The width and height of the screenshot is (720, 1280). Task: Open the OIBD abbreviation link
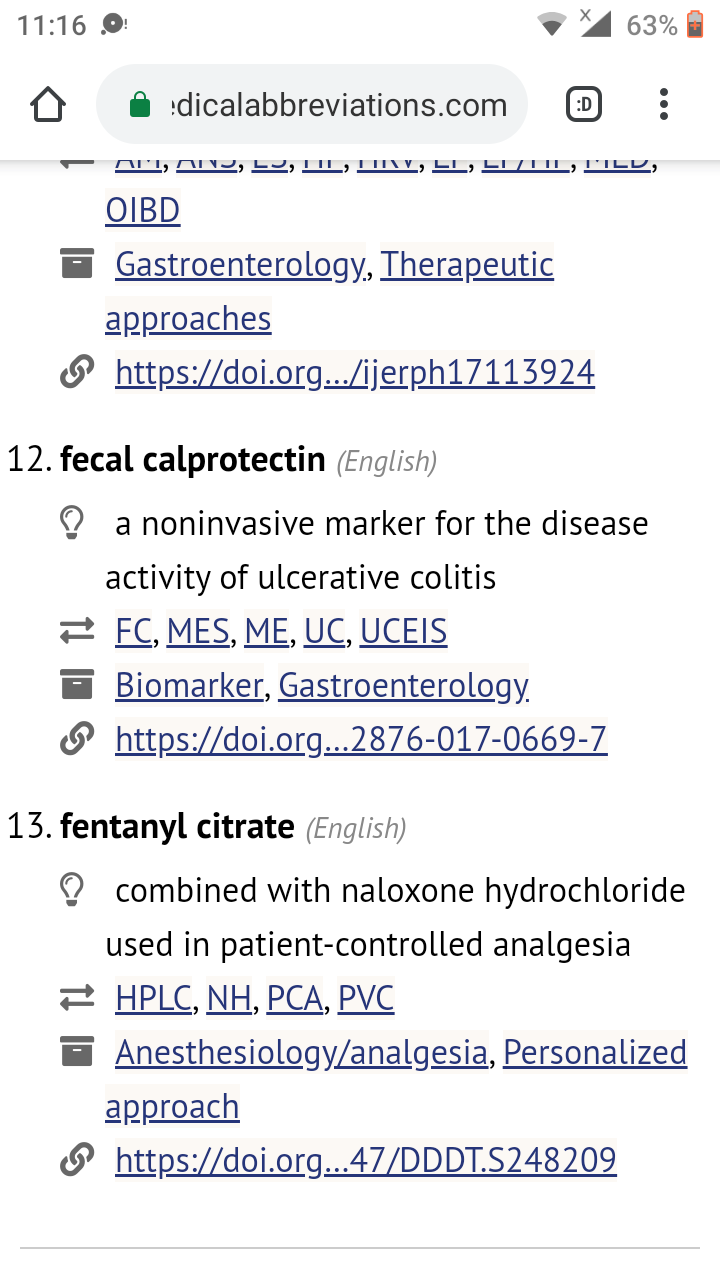point(143,210)
